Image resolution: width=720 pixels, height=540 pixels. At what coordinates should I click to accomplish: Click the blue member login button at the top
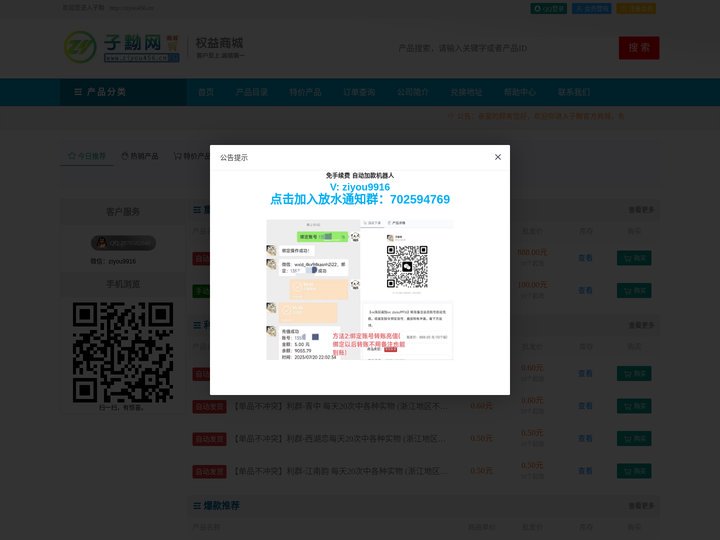coord(591,8)
